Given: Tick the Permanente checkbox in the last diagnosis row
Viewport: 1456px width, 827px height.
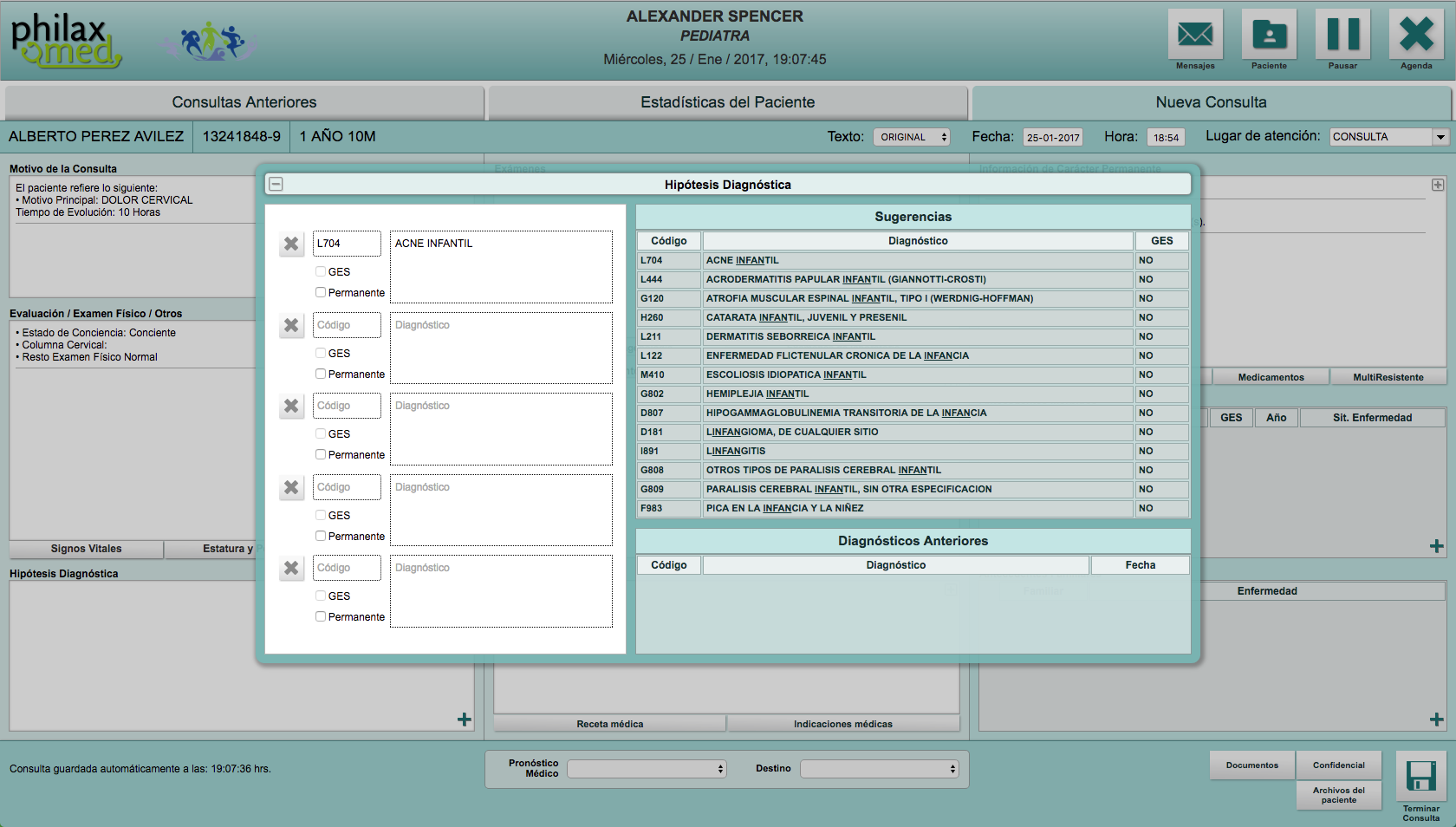Looking at the screenshot, I should pyautogui.click(x=321, y=616).
